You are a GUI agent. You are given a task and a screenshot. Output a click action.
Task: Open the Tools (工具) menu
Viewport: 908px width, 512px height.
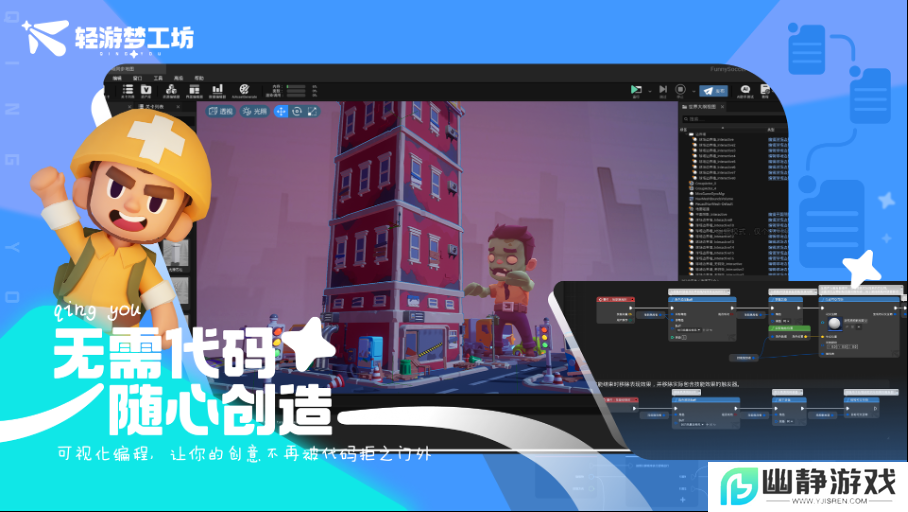click(x=158, y=77)
